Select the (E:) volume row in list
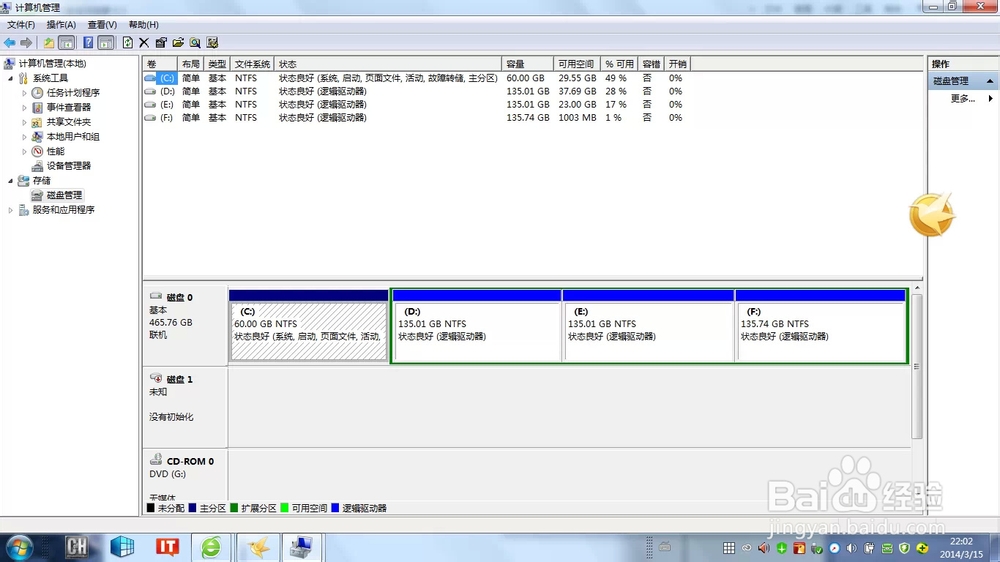Screen dimensions: 1000x562 pos(414,105)
